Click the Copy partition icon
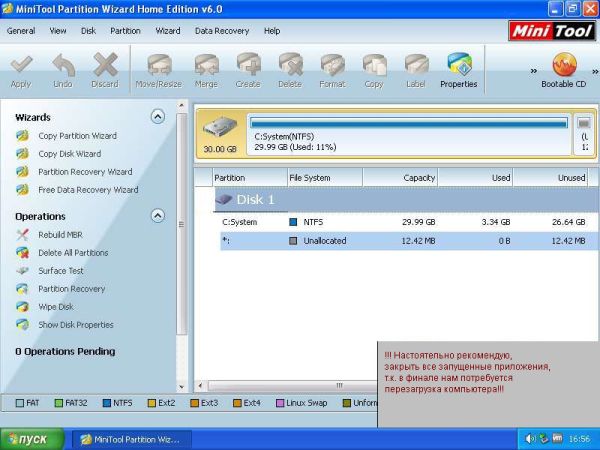 (374, 65)
